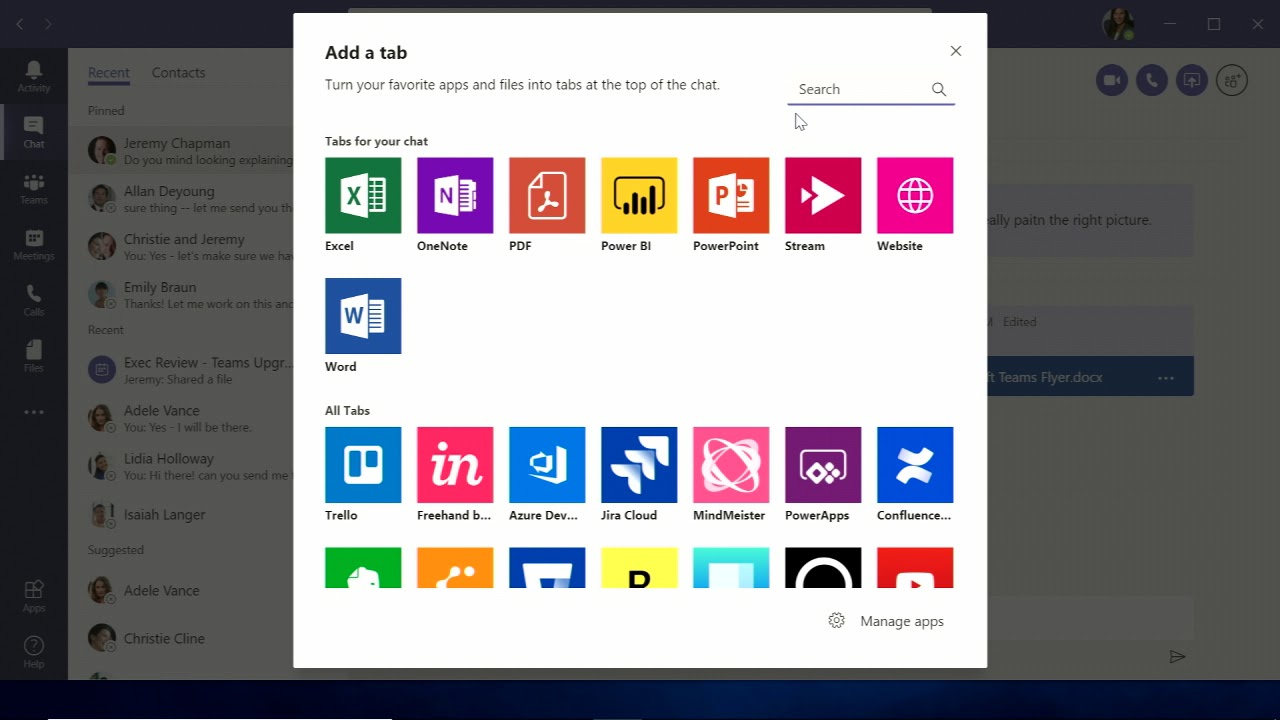Image resolution: width=1280 pixels, height=720 pixels.
Task: Go to Teams in the sidebar
Action: (34, 188)
